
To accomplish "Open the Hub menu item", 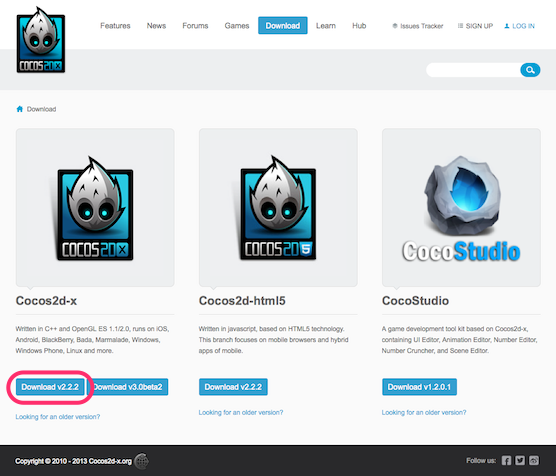I will pos(359,26).
